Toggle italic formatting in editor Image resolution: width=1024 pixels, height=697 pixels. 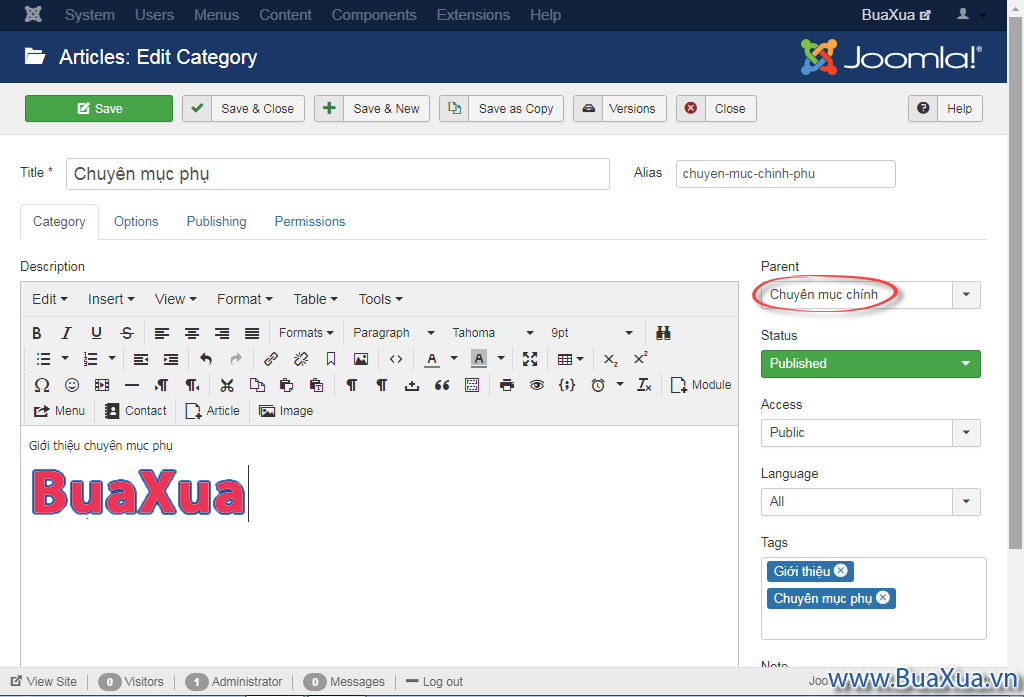pyautogui.click(x=66, y=333)
